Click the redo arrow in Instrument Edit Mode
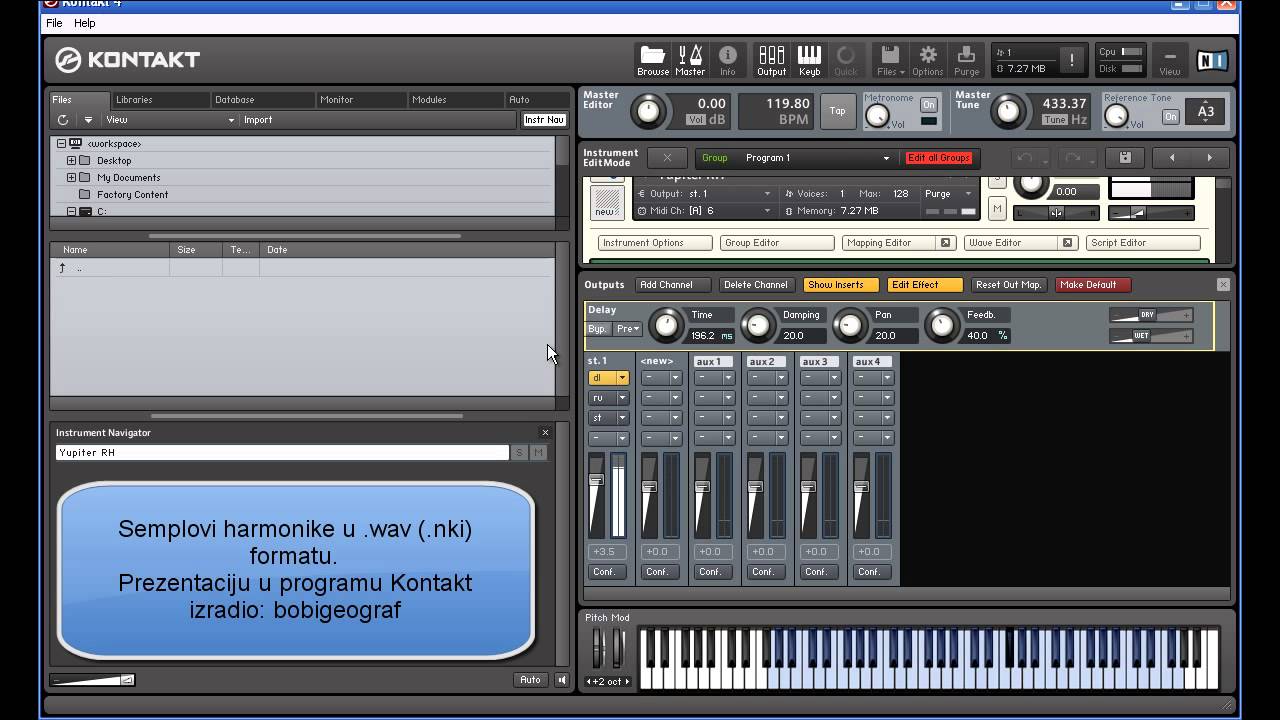The width and height of the screenshot is (1280, 720). tap(1071, 158)
